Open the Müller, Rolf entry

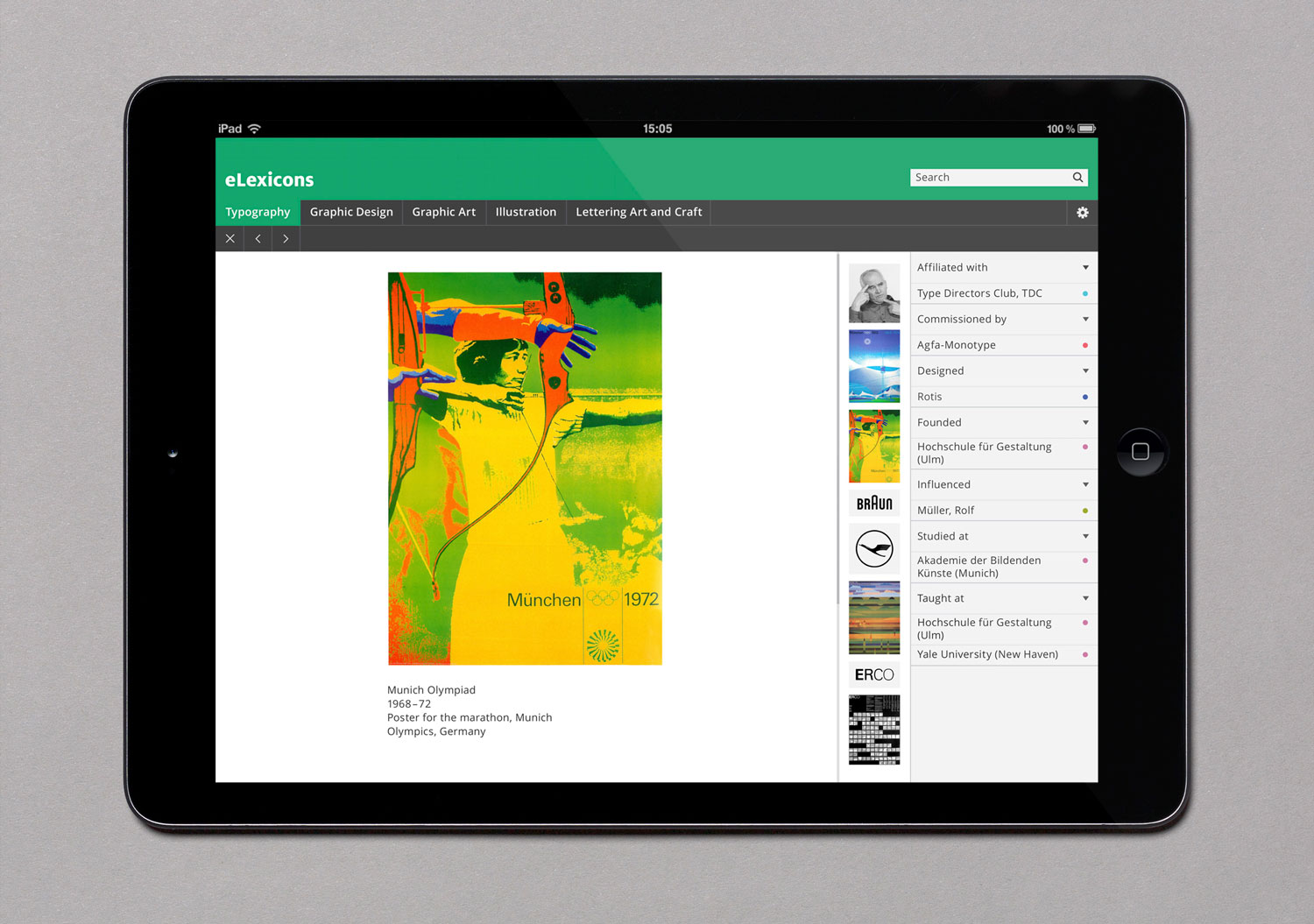[1004, 511]
